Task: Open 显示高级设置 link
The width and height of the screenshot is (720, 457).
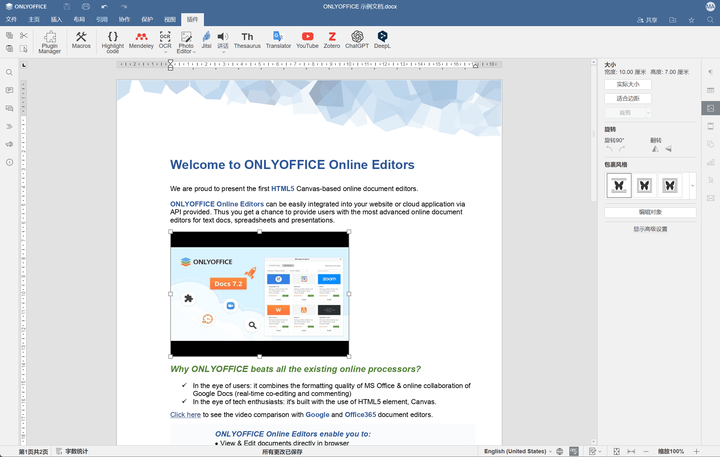Action: 650,229
